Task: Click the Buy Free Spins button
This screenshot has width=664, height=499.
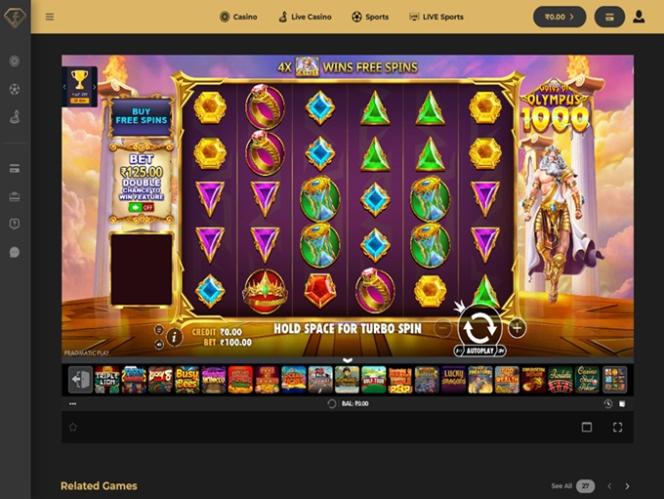Action: [x=141, y=116]
